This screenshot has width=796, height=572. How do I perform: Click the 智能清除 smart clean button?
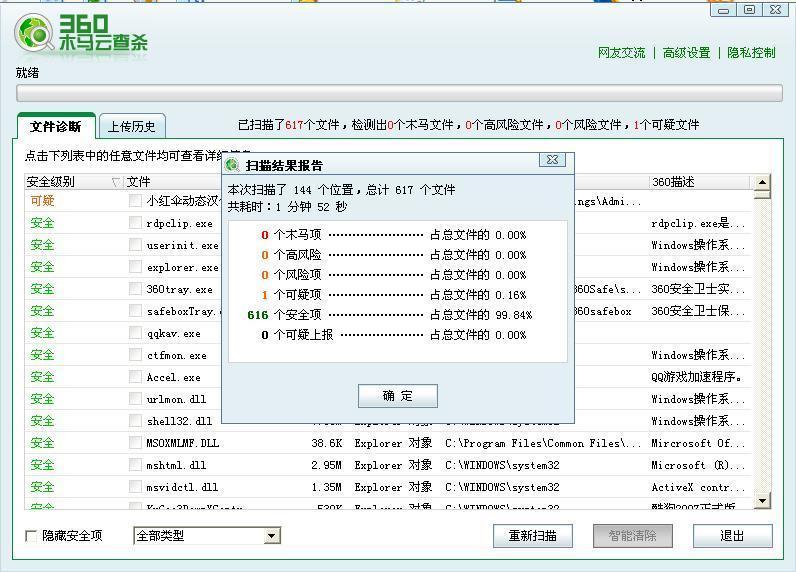pyautogui.click(x=633, y=535)
